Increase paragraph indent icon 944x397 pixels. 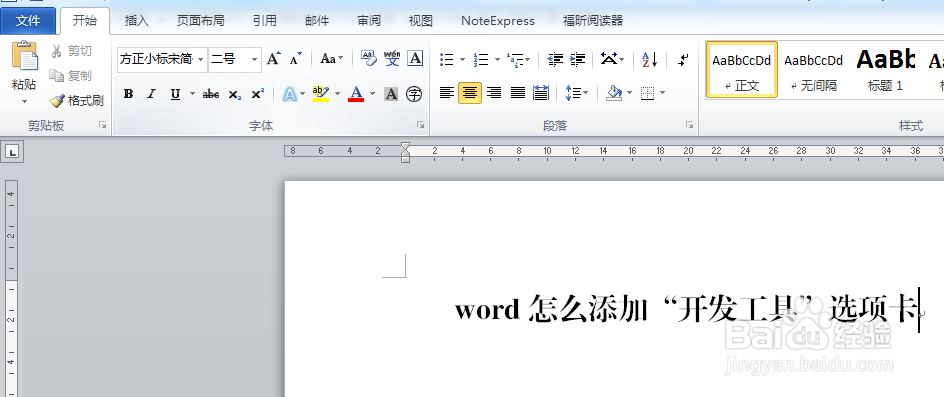click(577, 59)
